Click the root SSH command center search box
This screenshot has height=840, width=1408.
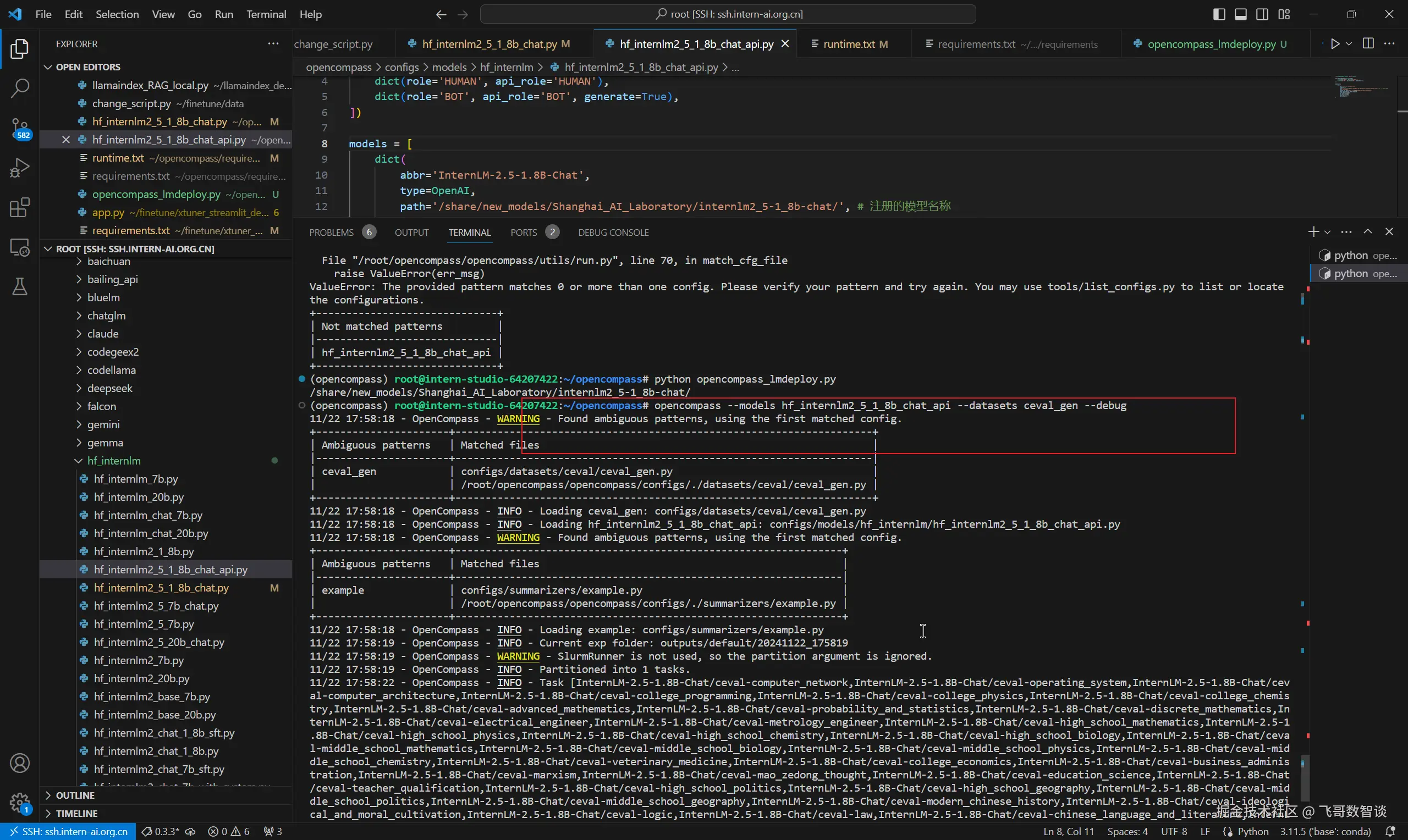tap(728, 14)
